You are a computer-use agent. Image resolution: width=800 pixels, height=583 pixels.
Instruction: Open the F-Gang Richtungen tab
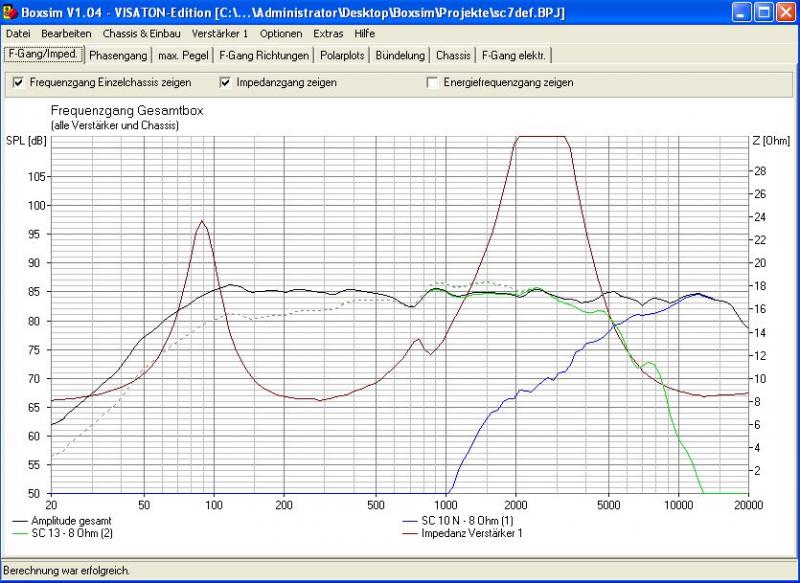(264, 55)
